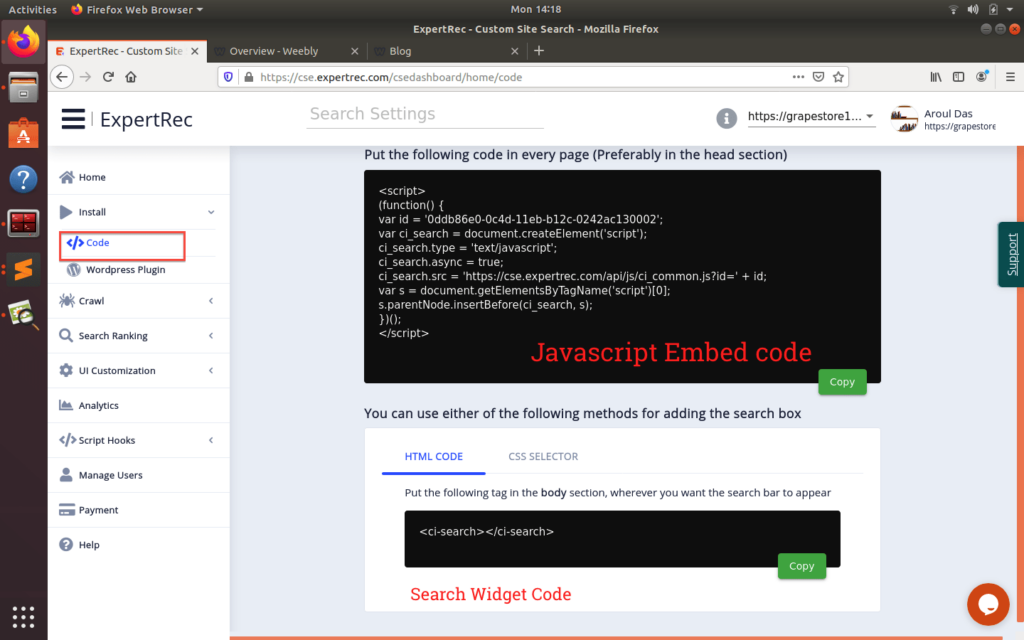Copy the Javascript embed code

pos(841,382)
